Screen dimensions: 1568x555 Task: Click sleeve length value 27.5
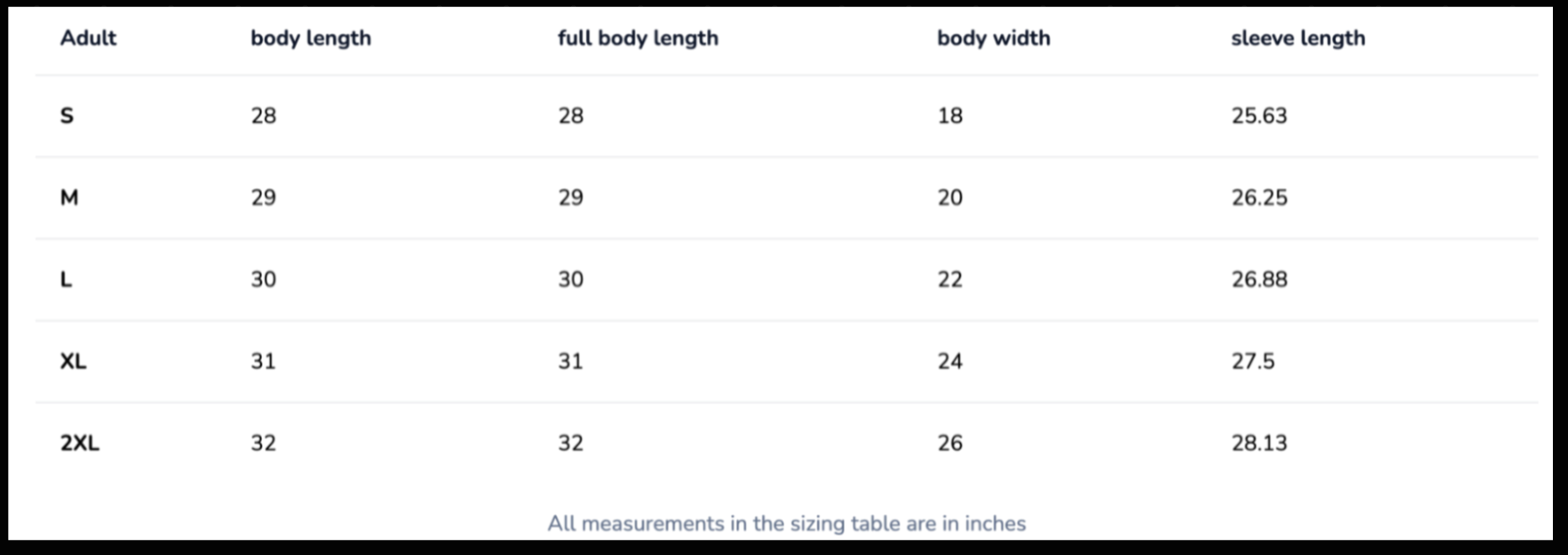click(x=1253, y=361)
